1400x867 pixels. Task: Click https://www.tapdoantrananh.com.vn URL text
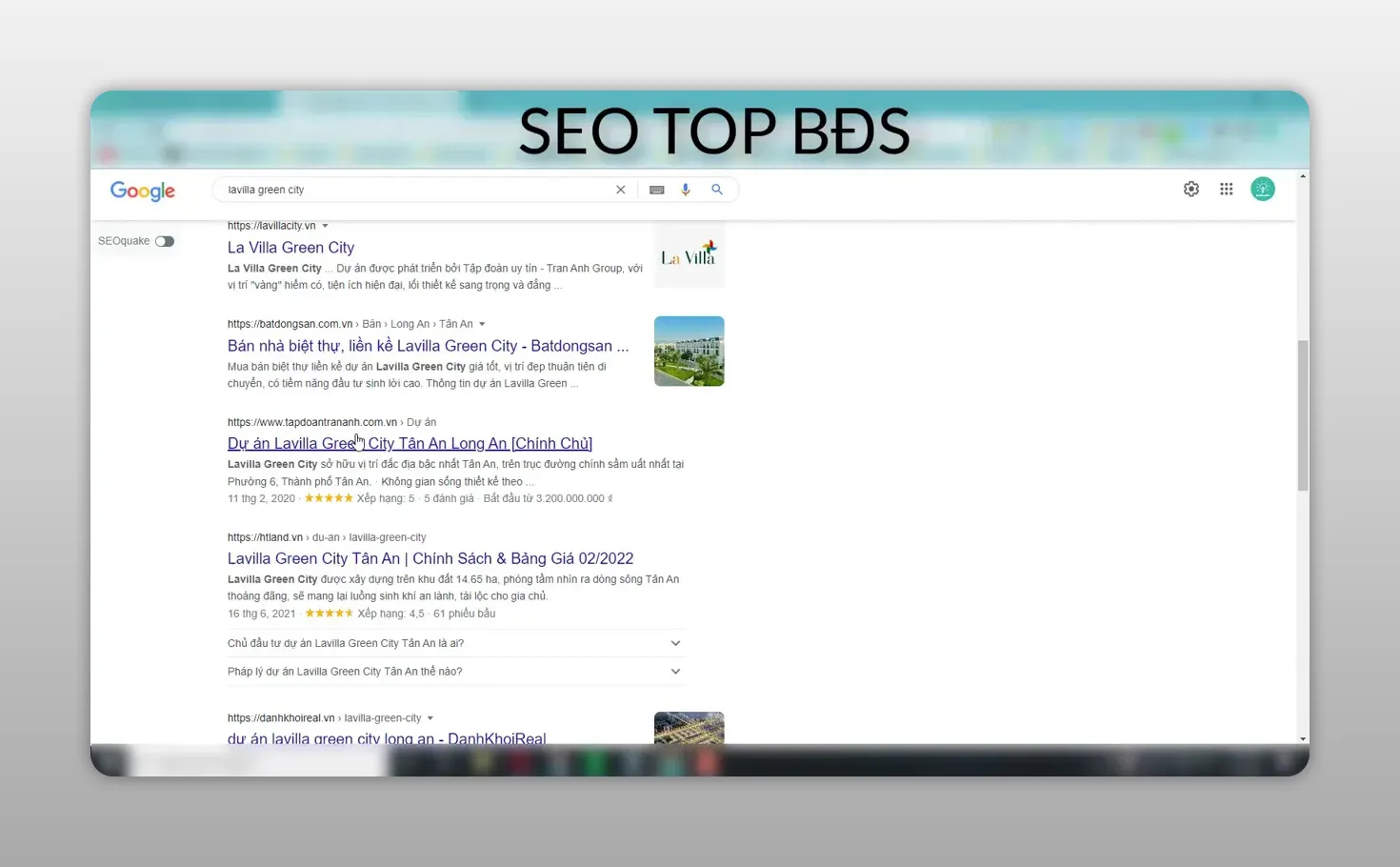[x=312, y=422]
